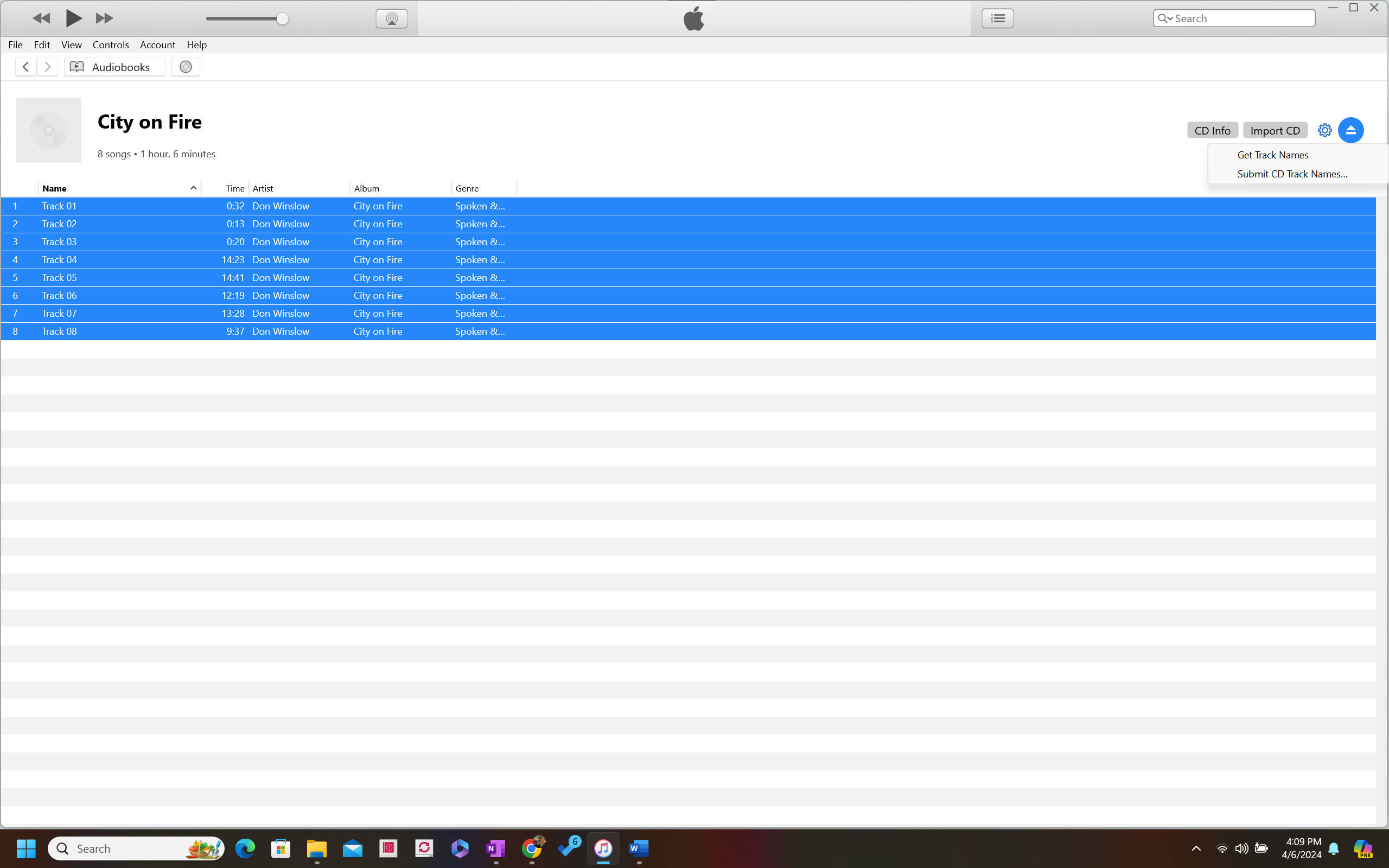
Task: Open the Up Next queue list
Action: click(x=997, y=18)
